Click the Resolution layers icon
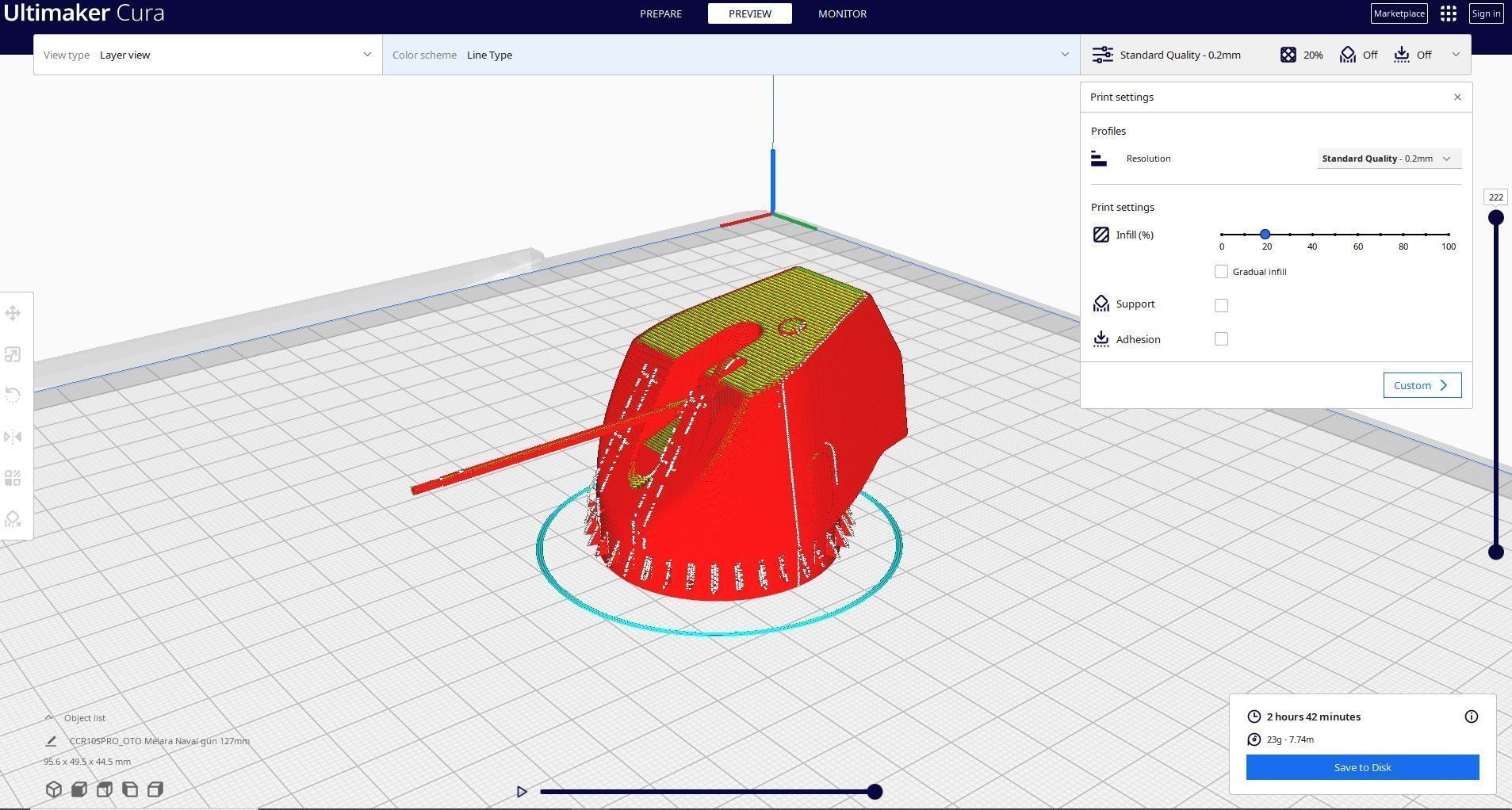The height and width of the screenshot is (810, 1512). (x=1099, y=159)
